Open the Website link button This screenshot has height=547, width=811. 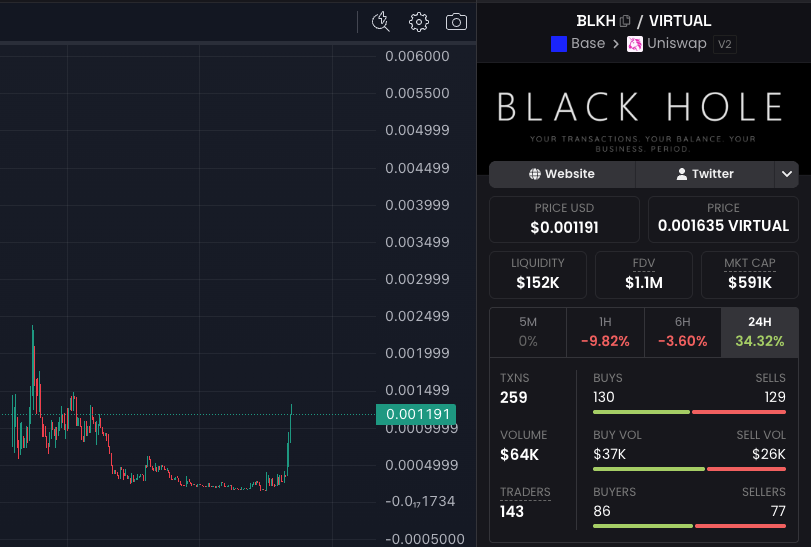(x=562, y=174)
